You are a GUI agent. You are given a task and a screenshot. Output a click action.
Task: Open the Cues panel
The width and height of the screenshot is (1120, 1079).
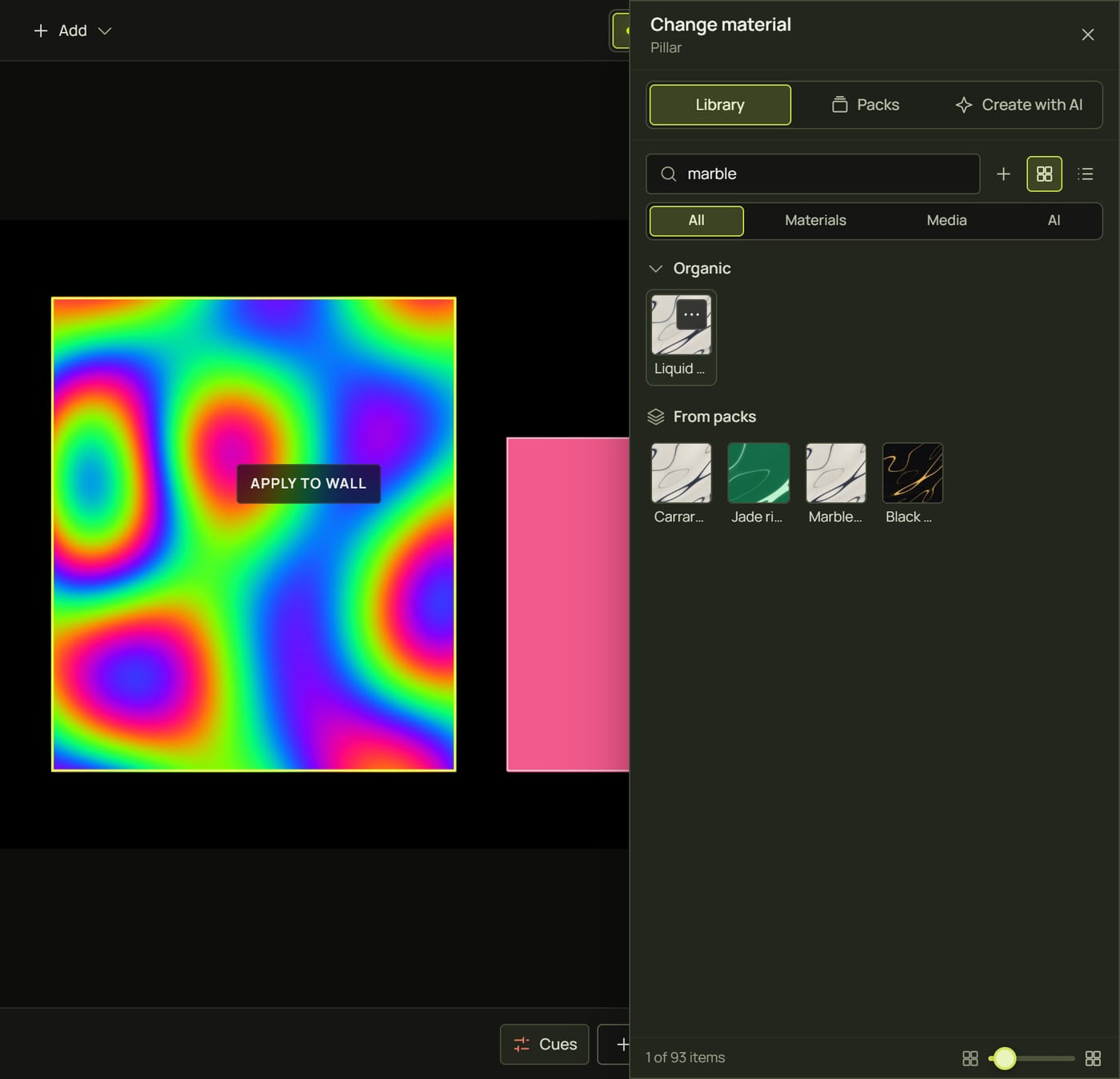click(x=545, y=1045)
